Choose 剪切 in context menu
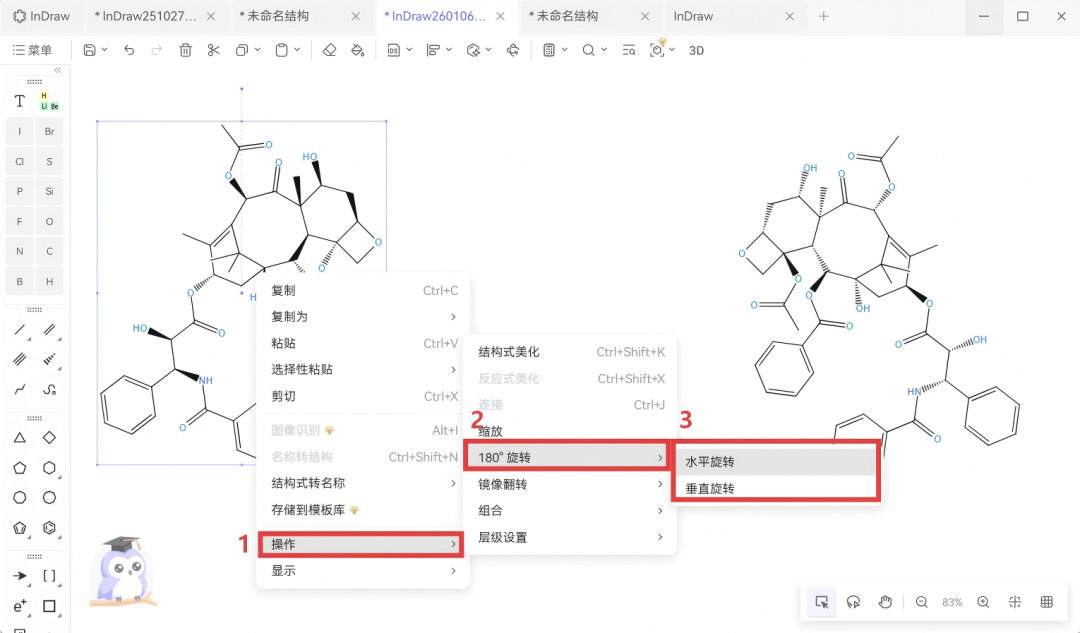The width and height of the screenshot is (1080, 633). coord(363,396)
